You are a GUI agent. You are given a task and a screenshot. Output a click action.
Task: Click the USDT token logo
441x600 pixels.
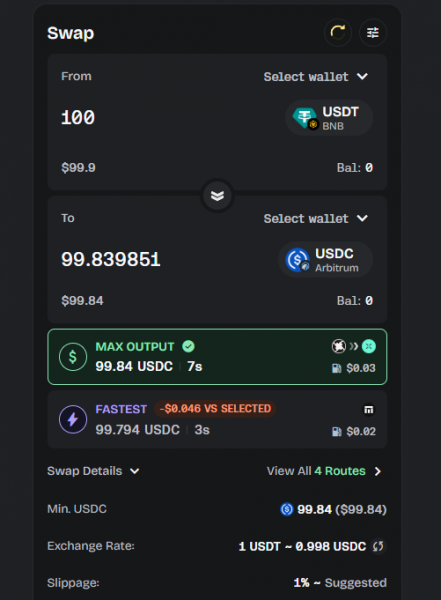pos(305,117)
